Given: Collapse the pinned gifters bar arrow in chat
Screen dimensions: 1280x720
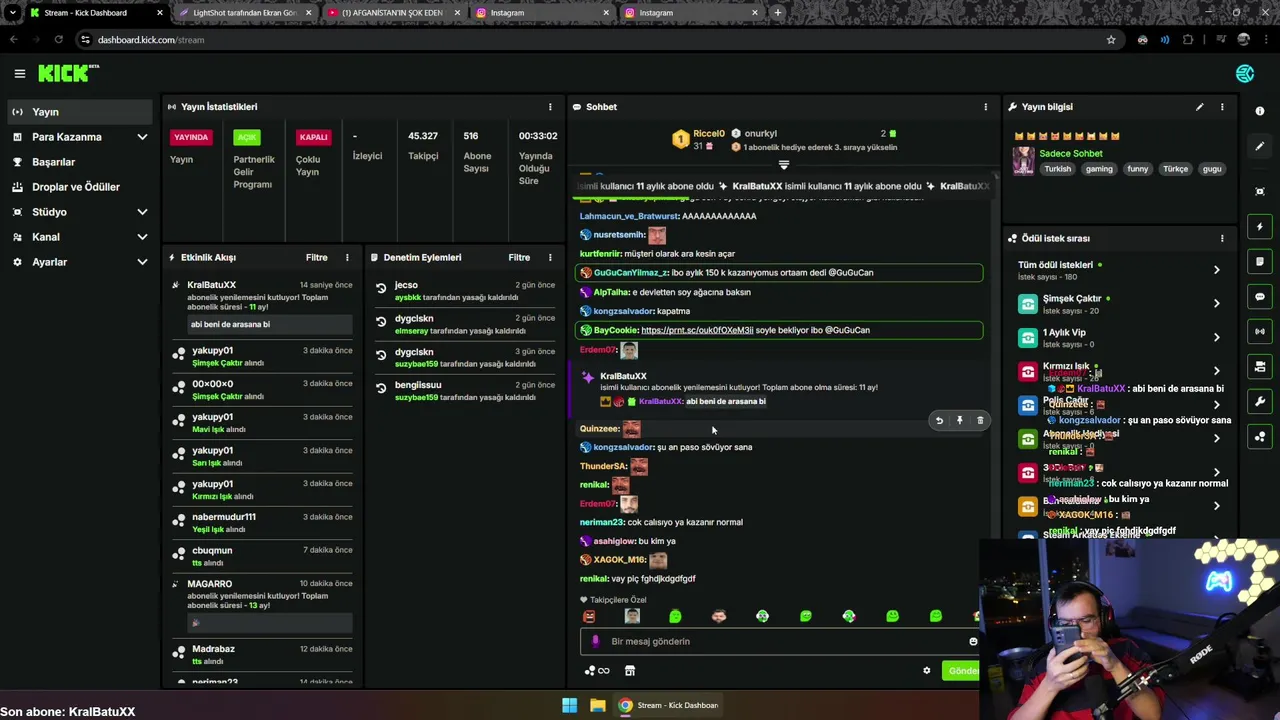Looking at the screenshot, I should point(783,165).
